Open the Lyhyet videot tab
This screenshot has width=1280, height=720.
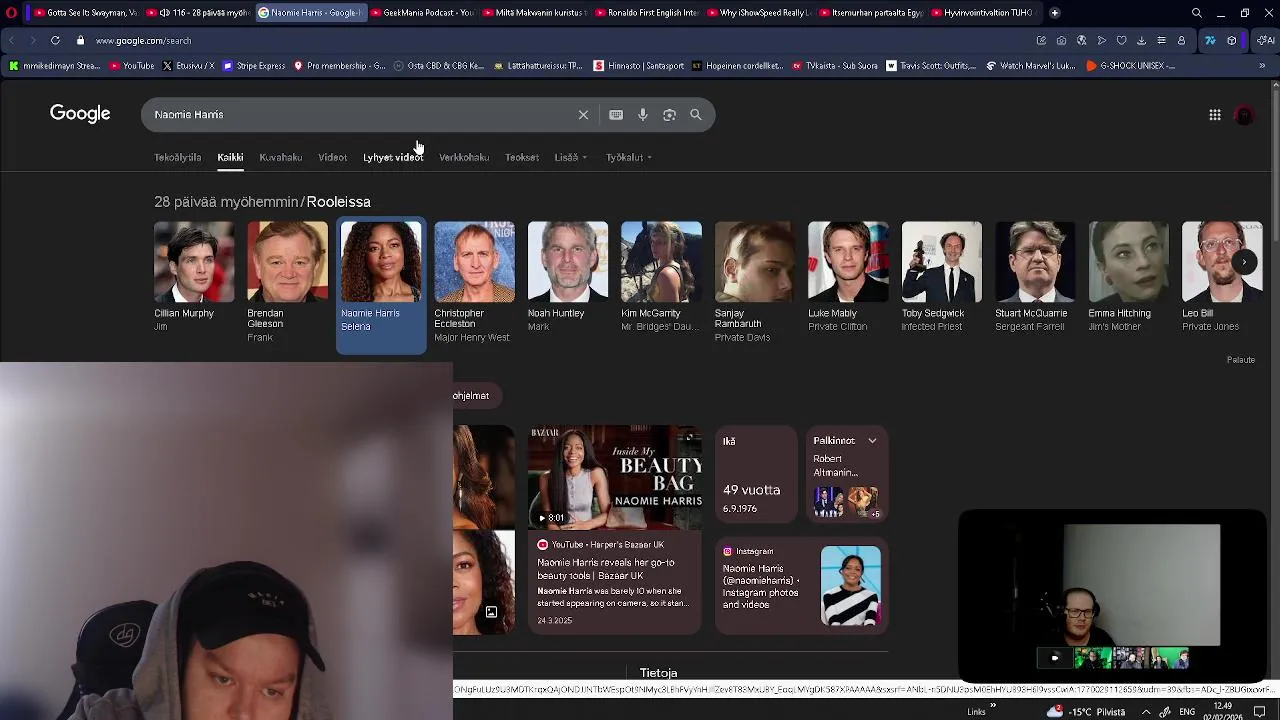coord(393,158)
